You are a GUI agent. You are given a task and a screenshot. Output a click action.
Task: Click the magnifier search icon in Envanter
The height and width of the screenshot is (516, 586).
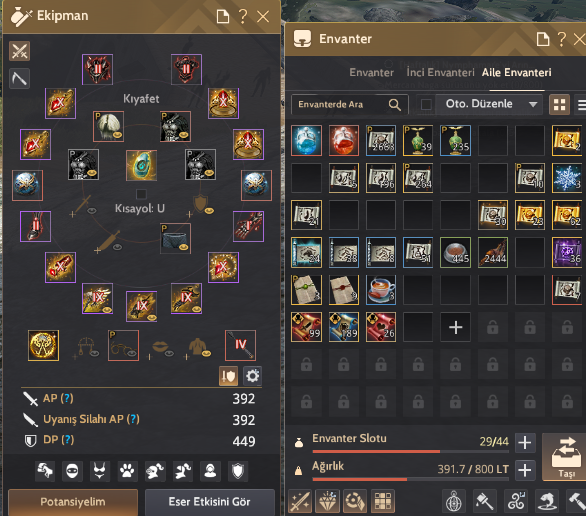pyautogui.click(x=395, y=105)
